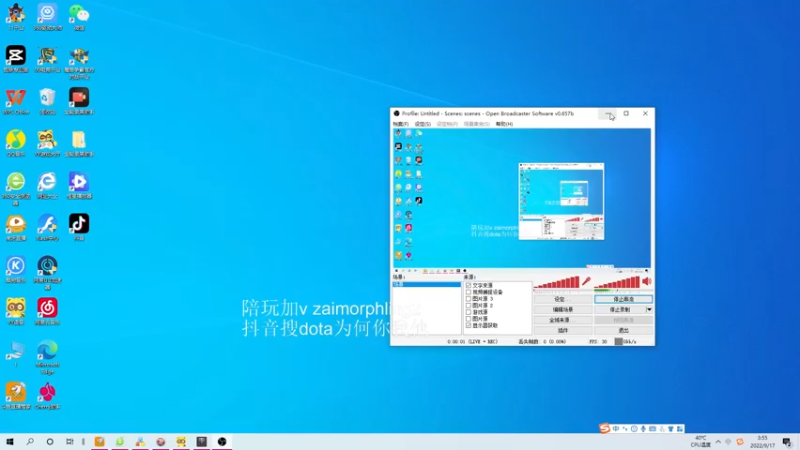Viewport: 800px width, 450px height.
Task: Click the Windows Start button
Action: point(10,441)
